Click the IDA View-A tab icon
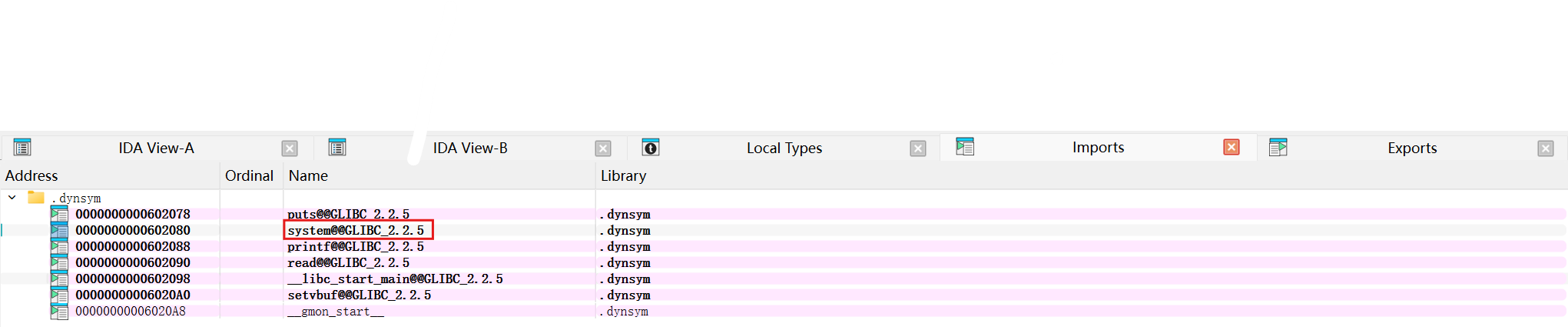The image size is (1568, 327). click(x=22, y=148)
